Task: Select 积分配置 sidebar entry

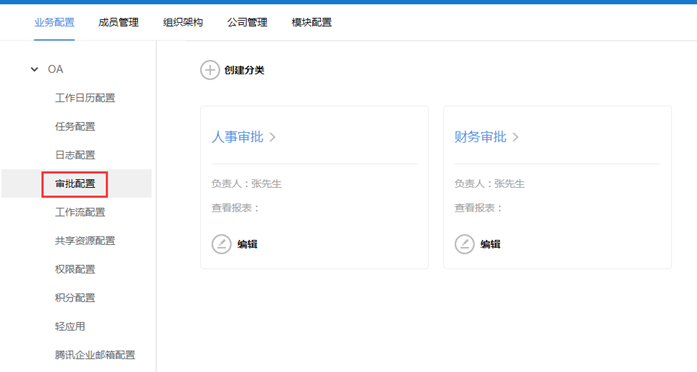Action: (75, 298)
